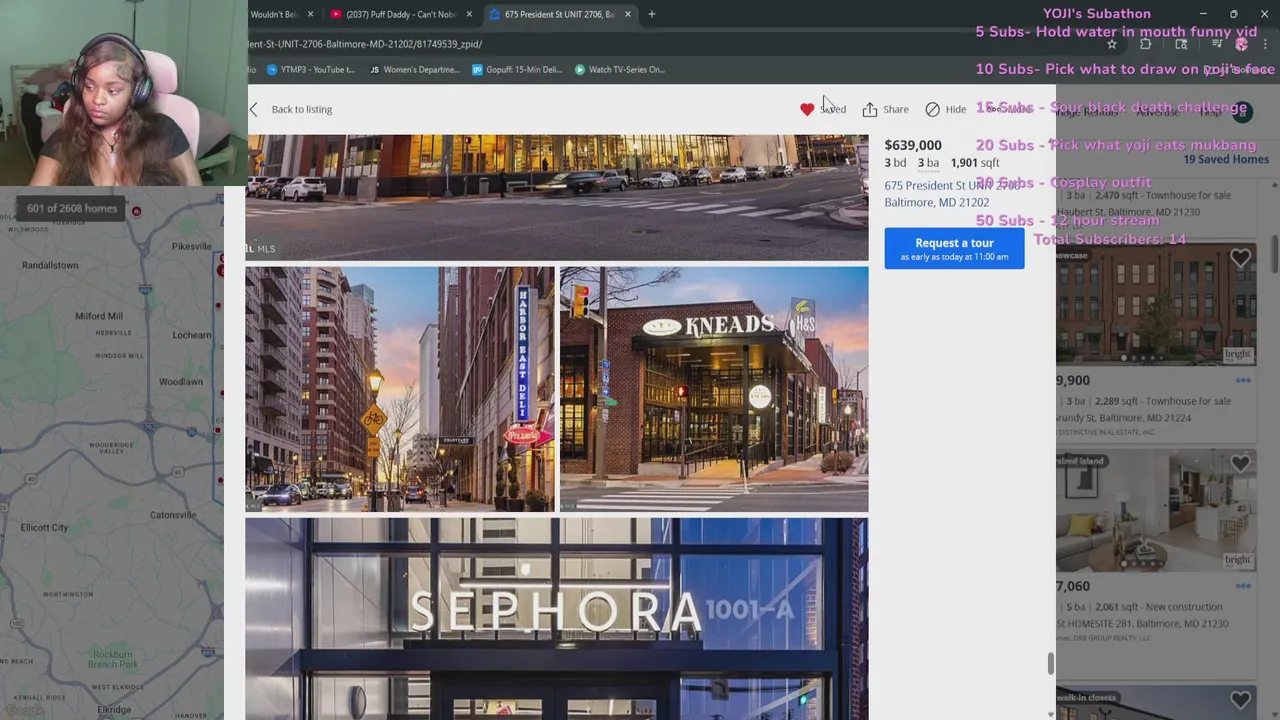Click Randallstown label on the map
1280x720 pixels.
point(50,265)
